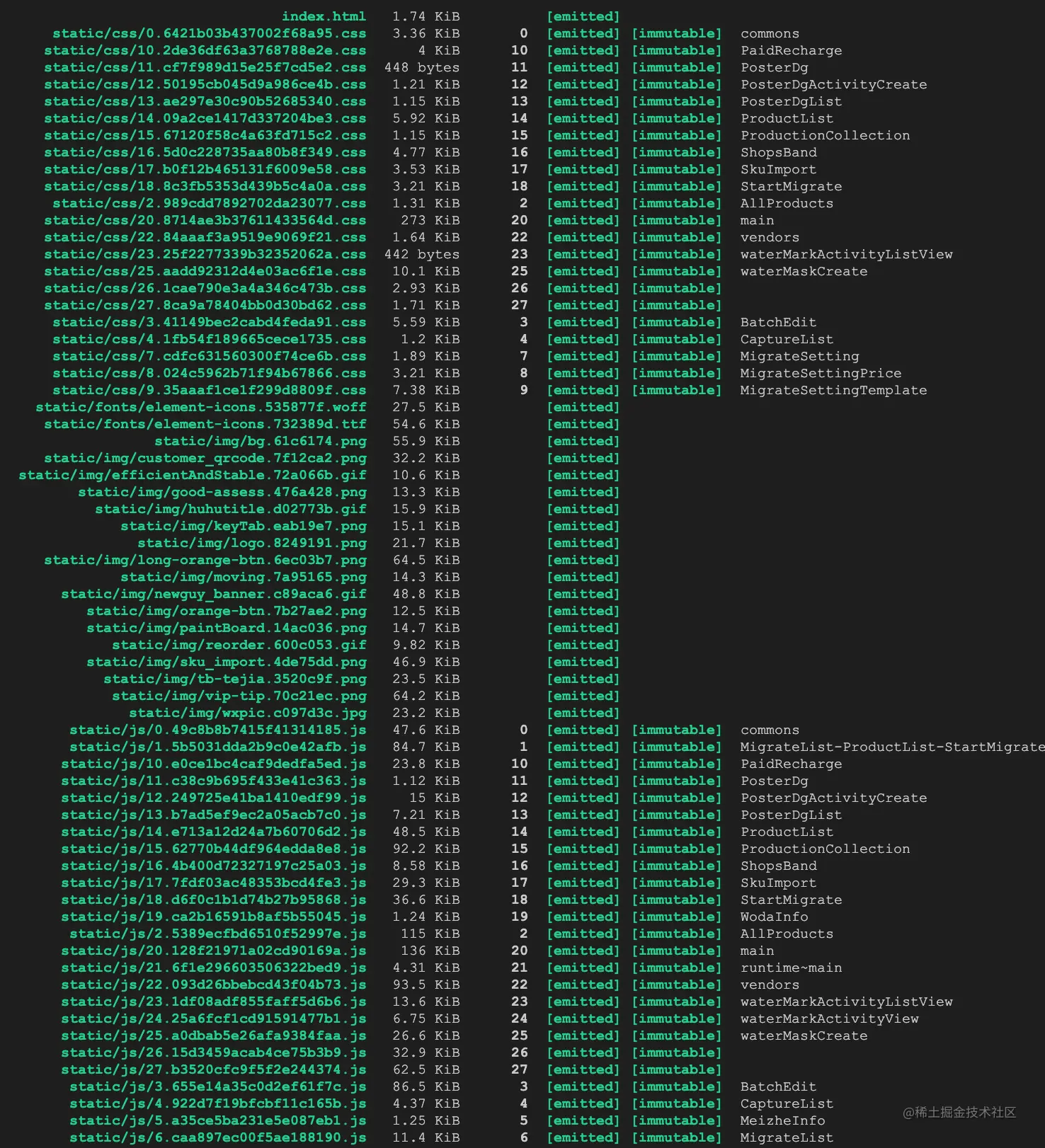Select MigrateSettingTemplate chunk name
Screen dimensions: 1045x1148
[x=833, y=390]
